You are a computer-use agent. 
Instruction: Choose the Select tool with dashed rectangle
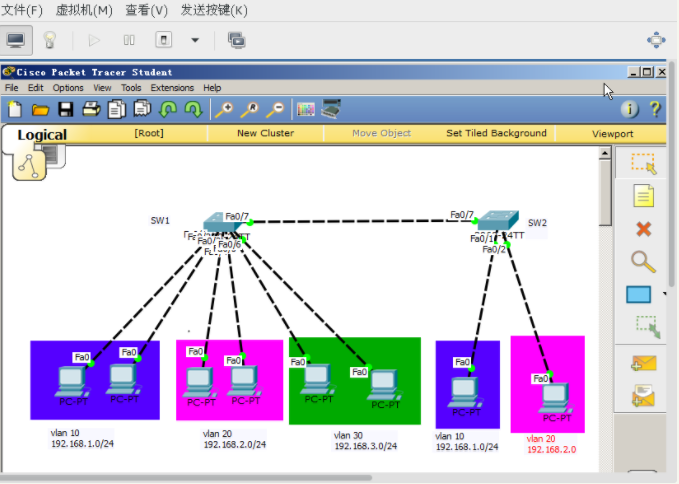[x=643, y=163]
